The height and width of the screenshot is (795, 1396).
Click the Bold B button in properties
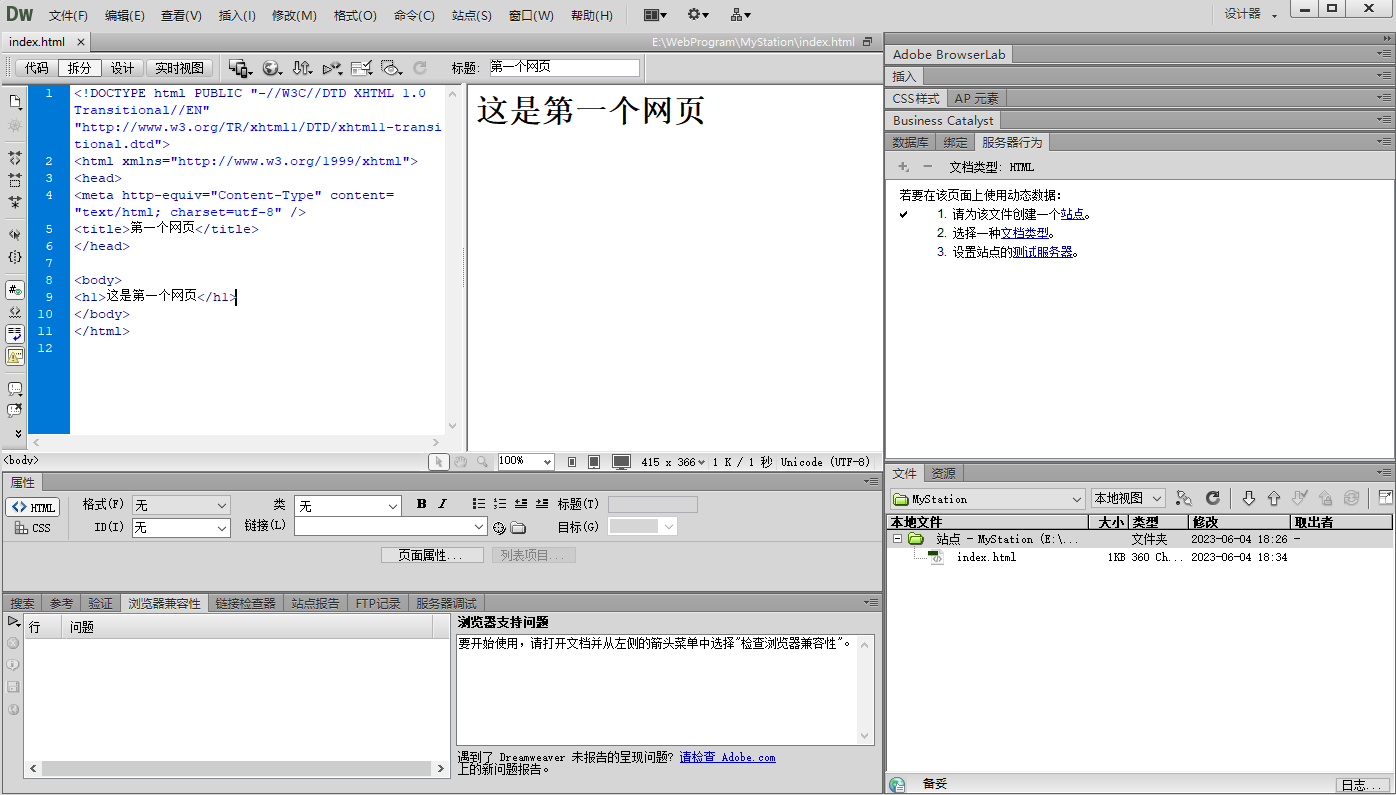pos(421,504)
